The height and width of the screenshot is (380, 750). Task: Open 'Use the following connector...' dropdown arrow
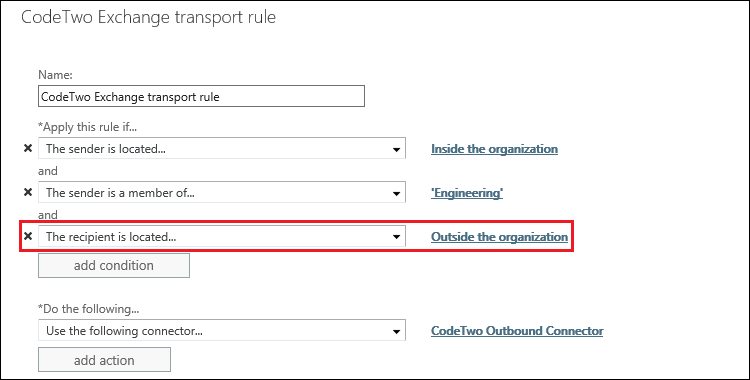396,331
